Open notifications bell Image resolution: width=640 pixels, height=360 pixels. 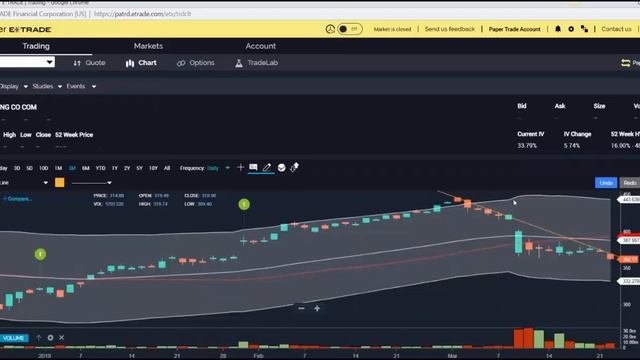[x=558, y=29]
